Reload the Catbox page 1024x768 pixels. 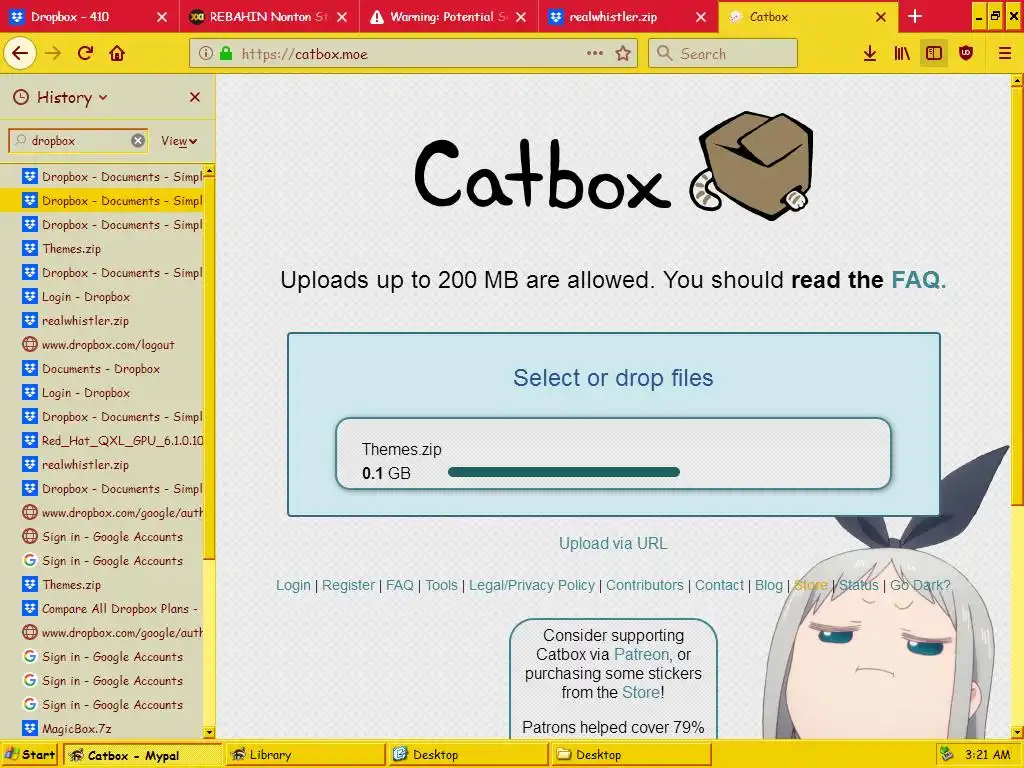86,54
